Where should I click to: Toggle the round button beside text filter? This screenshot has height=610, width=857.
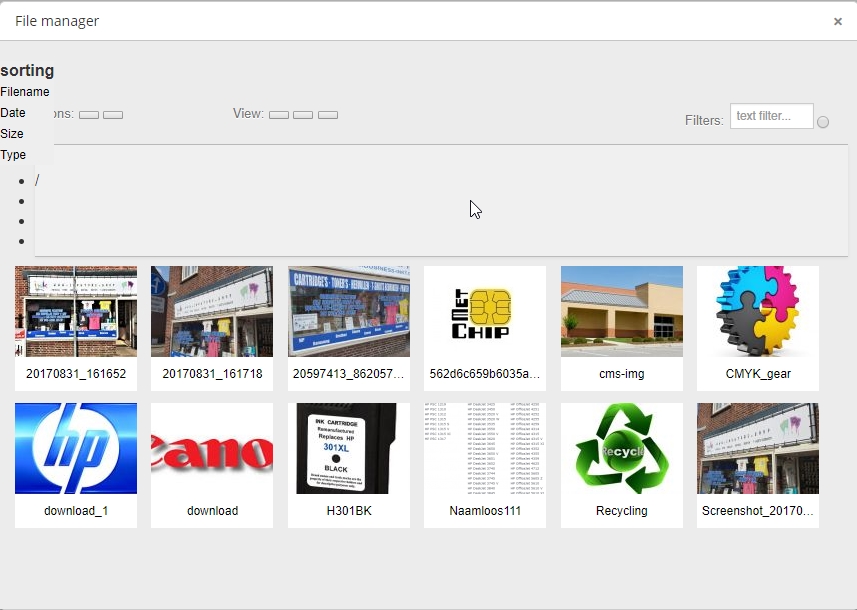[823, 122]
